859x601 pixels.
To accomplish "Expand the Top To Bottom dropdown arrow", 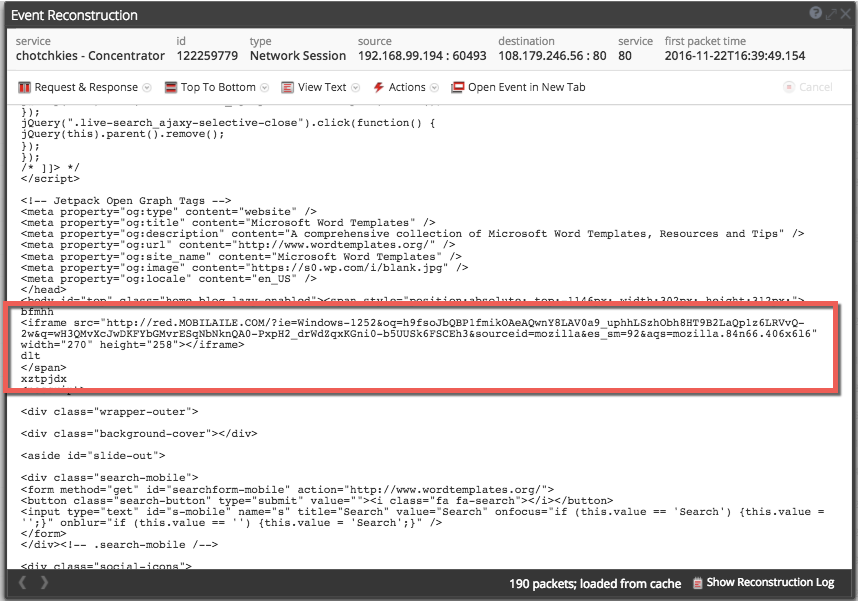I will [x=265, y=88].
